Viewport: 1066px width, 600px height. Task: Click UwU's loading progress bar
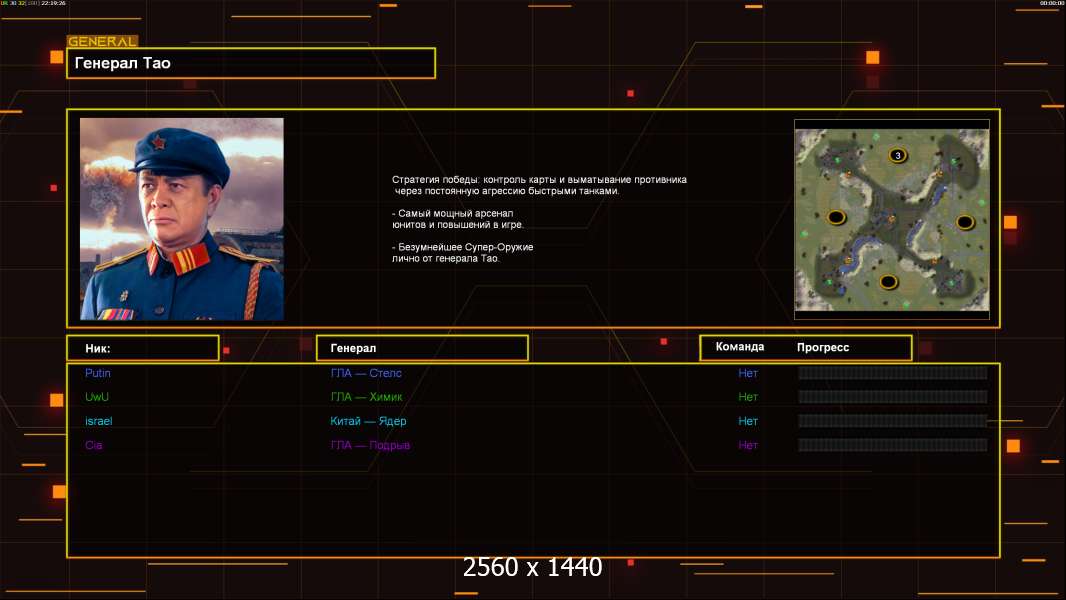pyautogui.click(x=893, y=397)
